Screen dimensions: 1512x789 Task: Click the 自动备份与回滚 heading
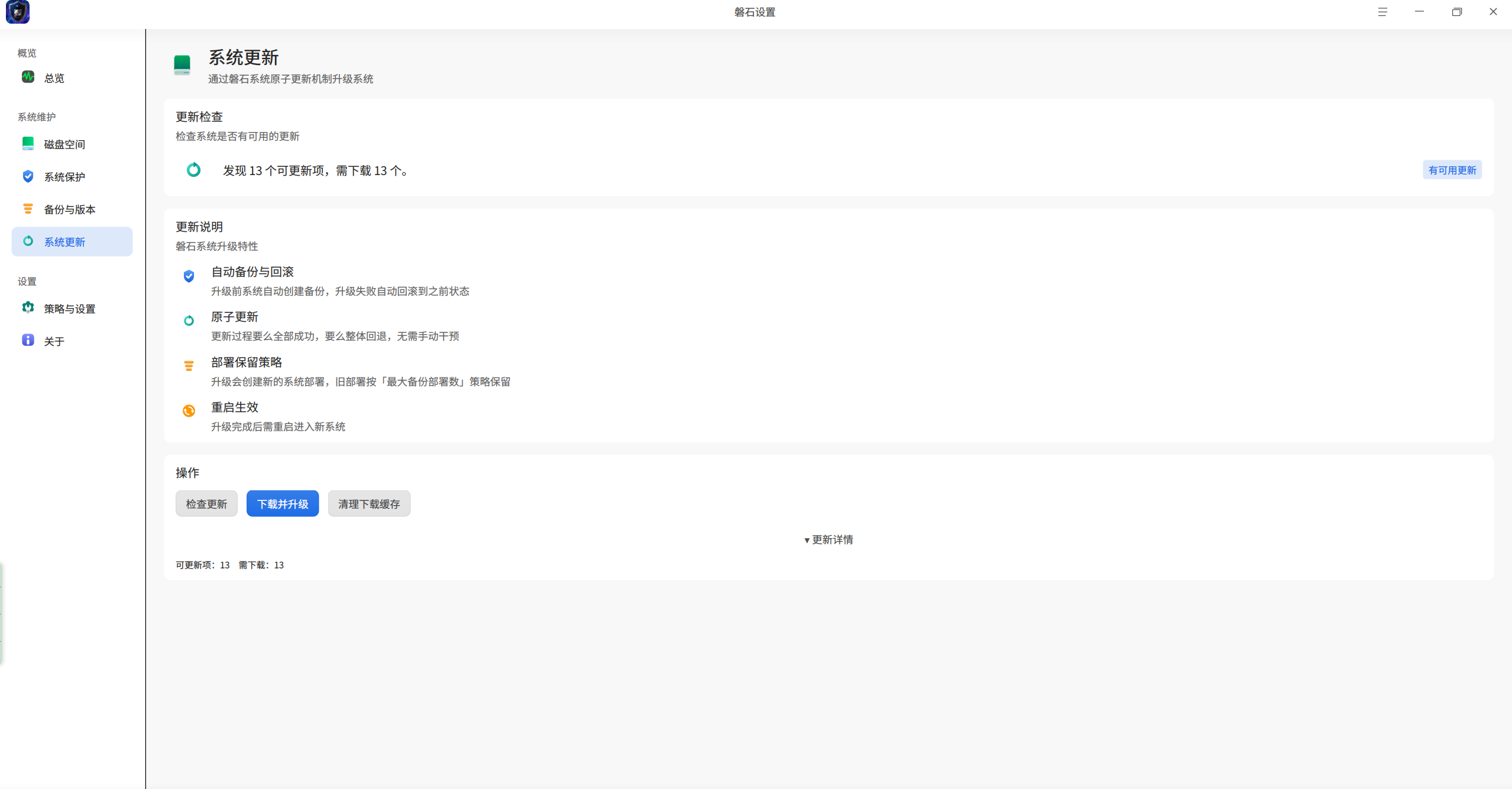[x=252, y=271]
